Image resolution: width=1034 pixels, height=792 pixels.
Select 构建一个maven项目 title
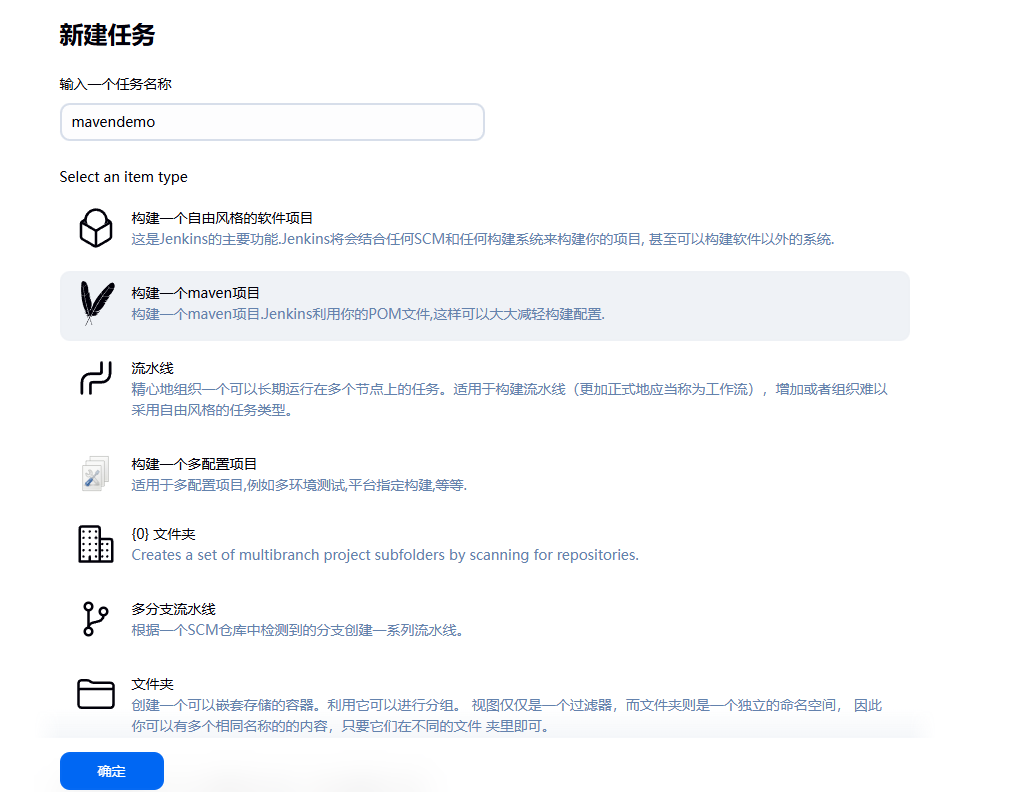click(195, 293)
